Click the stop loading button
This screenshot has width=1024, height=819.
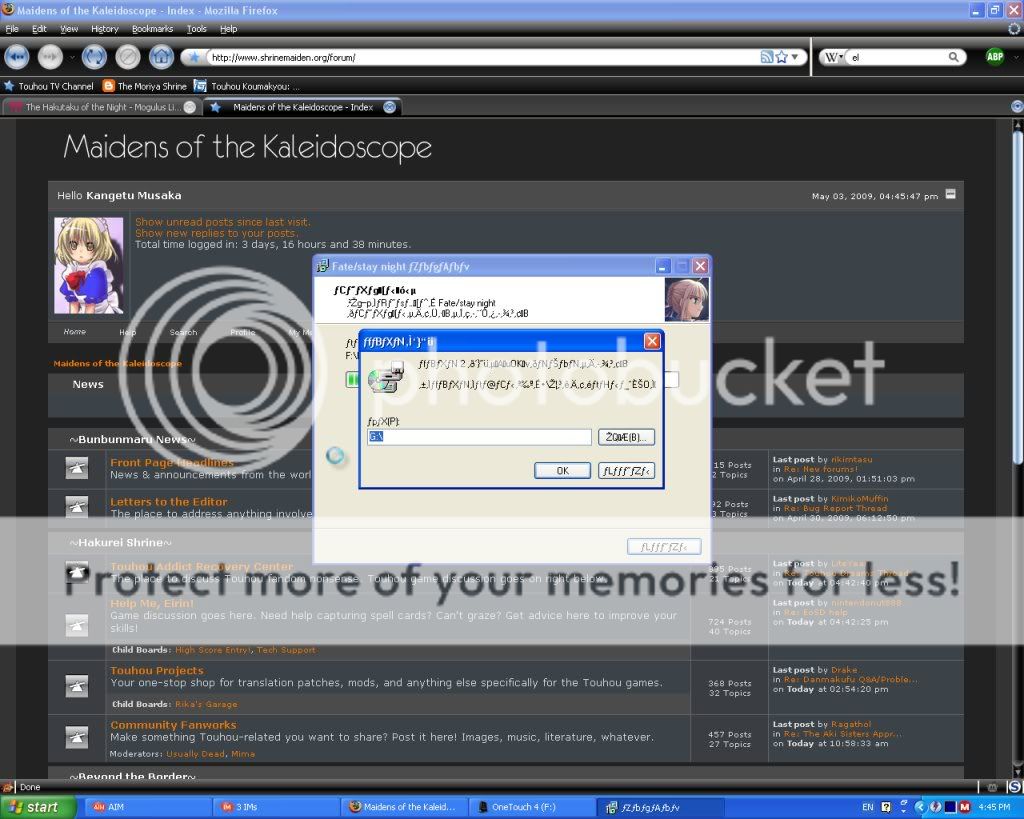[x=128, y=57]
